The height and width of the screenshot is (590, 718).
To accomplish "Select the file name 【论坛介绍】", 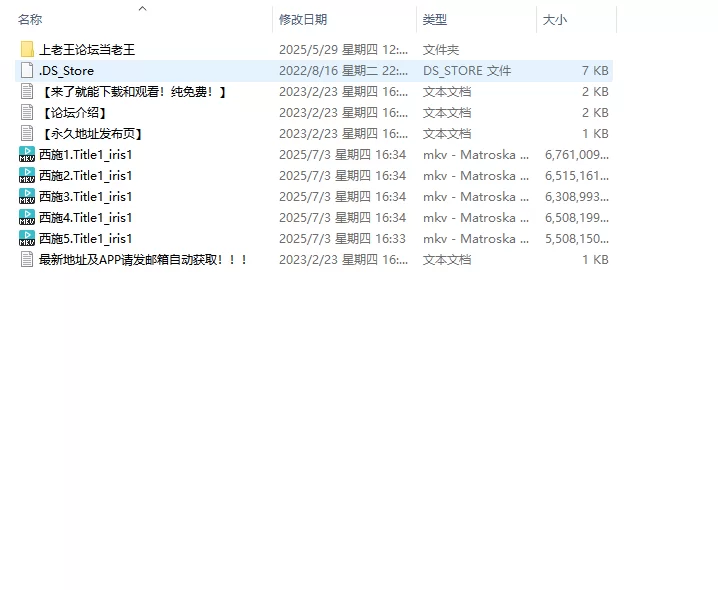I will point(75,113).
